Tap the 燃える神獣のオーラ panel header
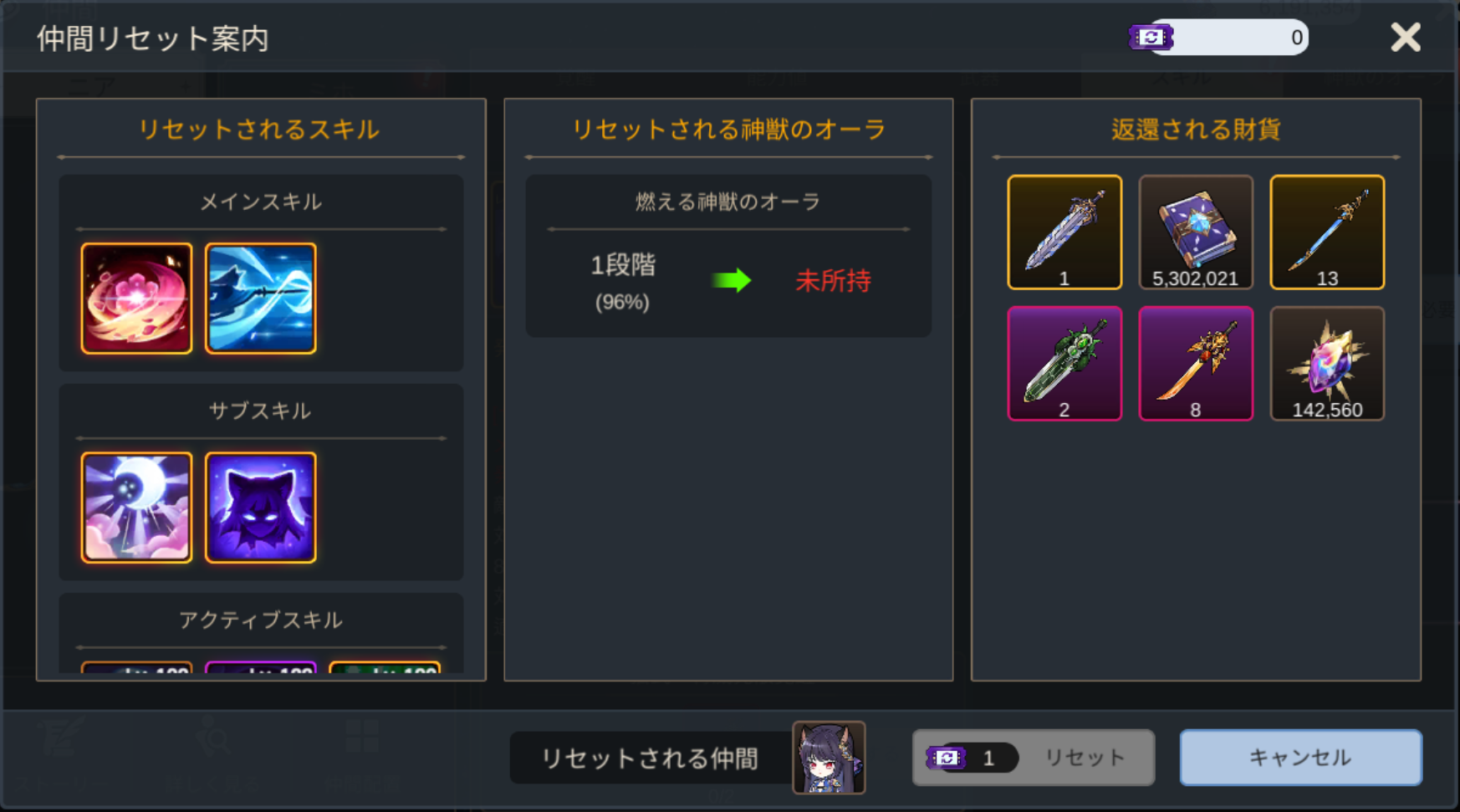The width and height of the screenshot is (1460, 812). [728, 202]
